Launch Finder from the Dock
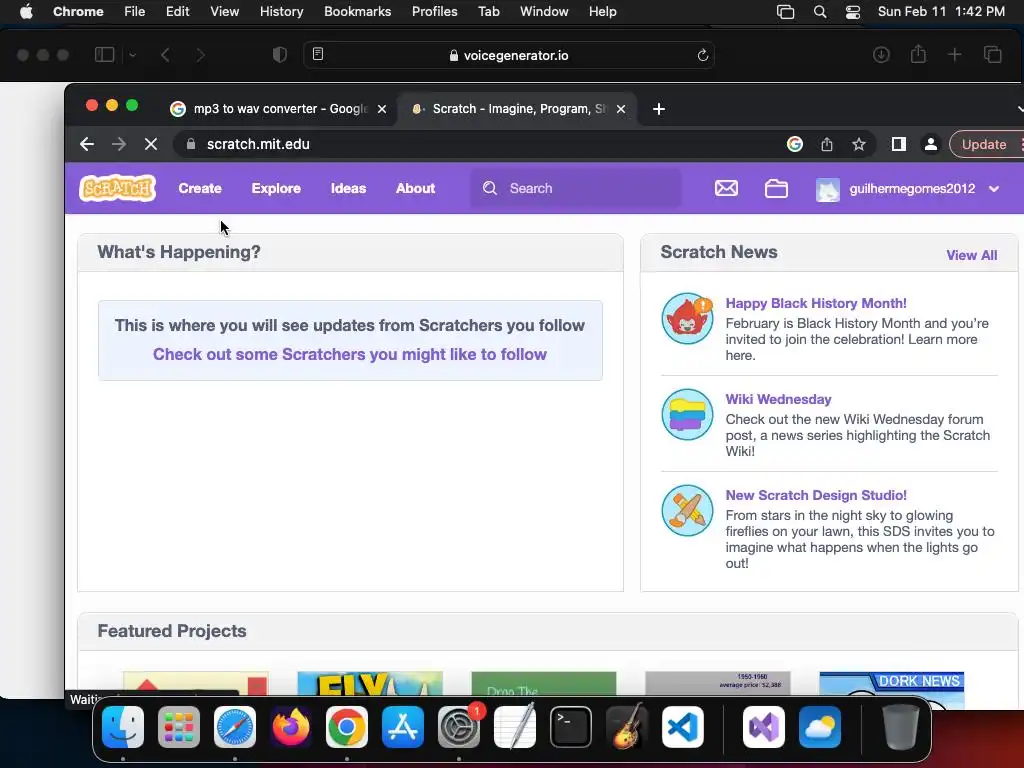The height and width of the screenshot is (768, 1024). pyautogui.click(x=123, y=727)
